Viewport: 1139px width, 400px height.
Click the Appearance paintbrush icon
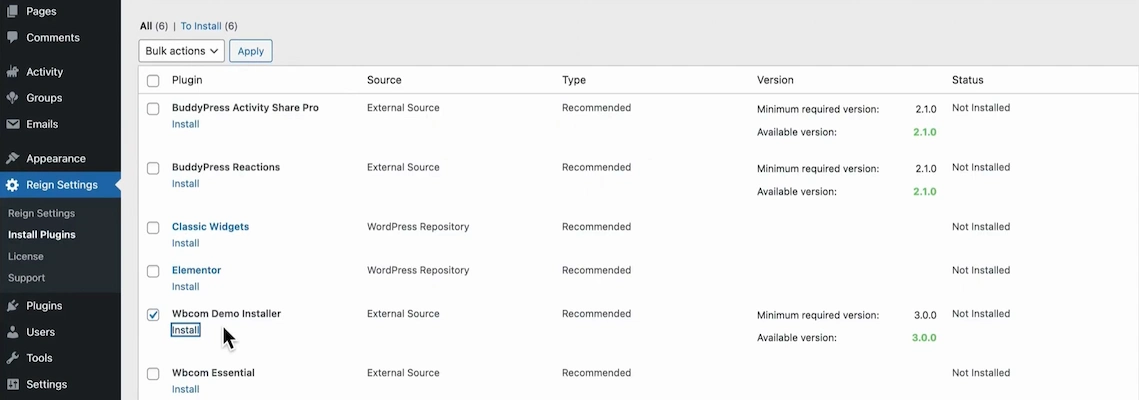12,158
